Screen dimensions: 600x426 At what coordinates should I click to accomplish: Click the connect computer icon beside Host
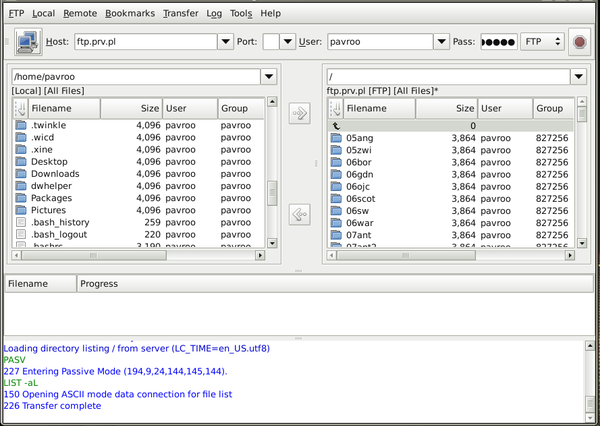(26, 42)
